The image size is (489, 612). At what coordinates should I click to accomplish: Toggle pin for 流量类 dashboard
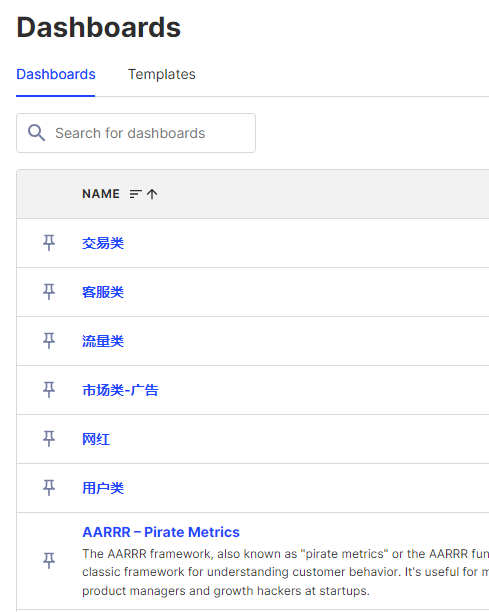click(x=49, y=341)
